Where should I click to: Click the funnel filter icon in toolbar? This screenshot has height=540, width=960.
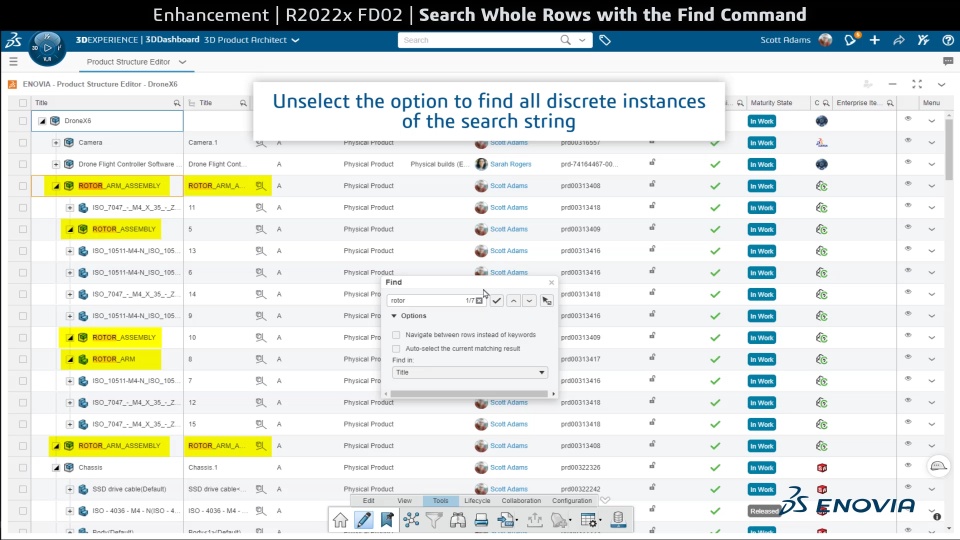(x=434, y=520)
